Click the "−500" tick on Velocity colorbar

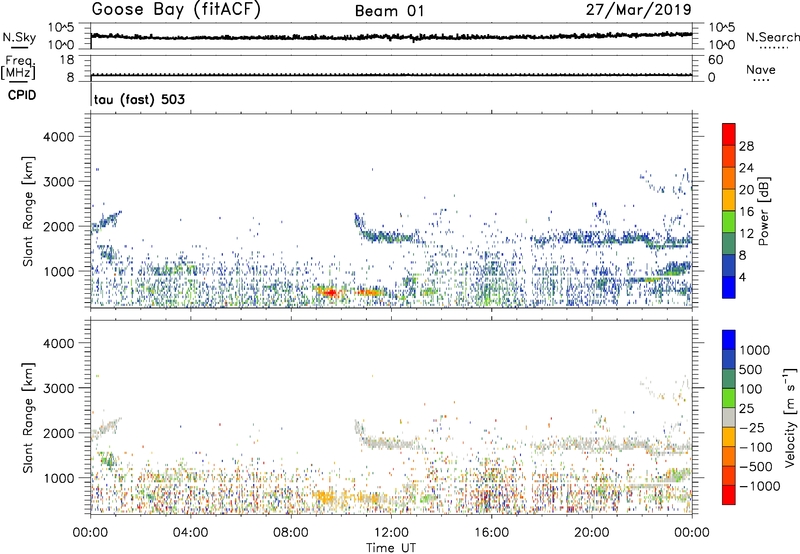(755, 466)
